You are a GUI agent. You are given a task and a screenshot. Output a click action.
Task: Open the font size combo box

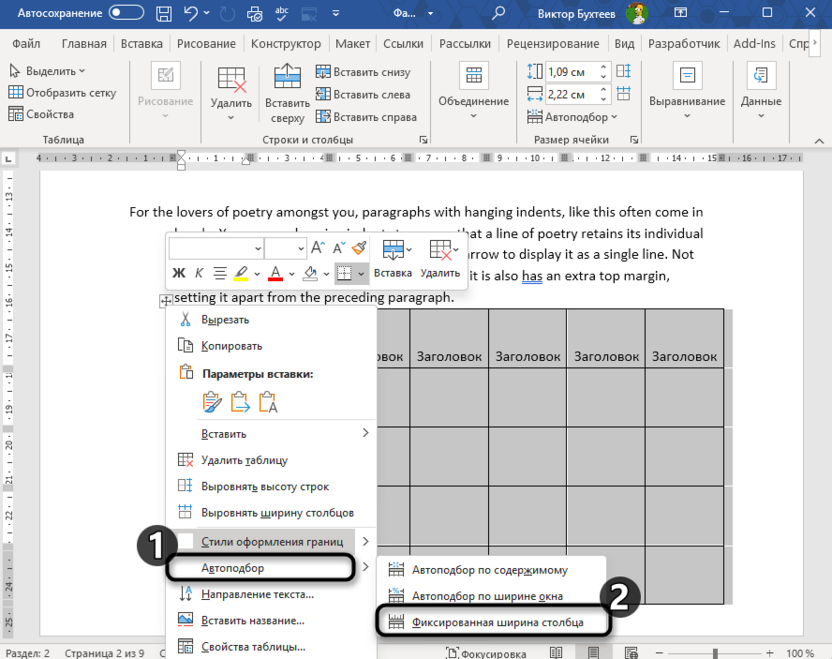click(x=285, y=248)
